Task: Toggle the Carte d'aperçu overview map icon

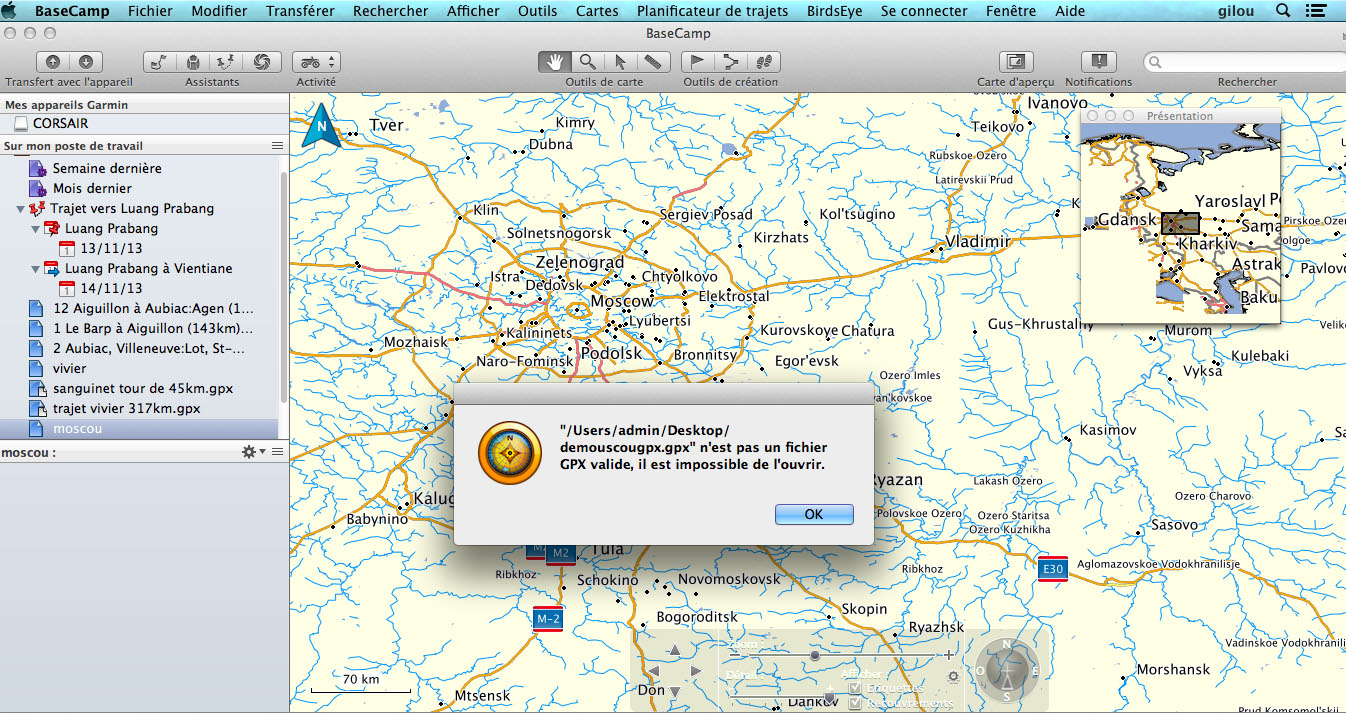Action: [1016, 62]
